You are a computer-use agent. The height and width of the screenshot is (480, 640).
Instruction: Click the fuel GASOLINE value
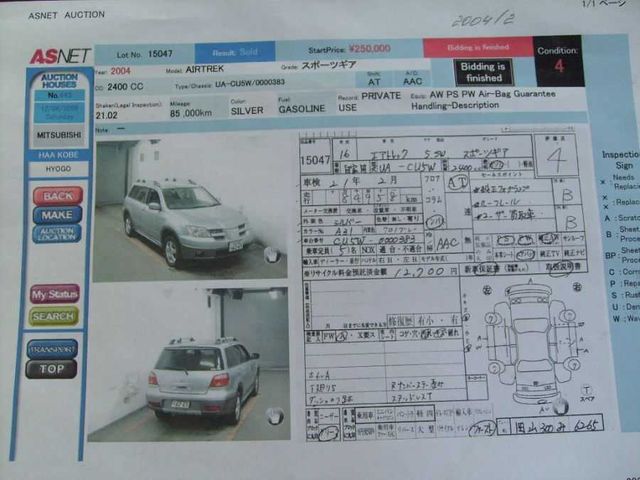click(x=302, y=109)
